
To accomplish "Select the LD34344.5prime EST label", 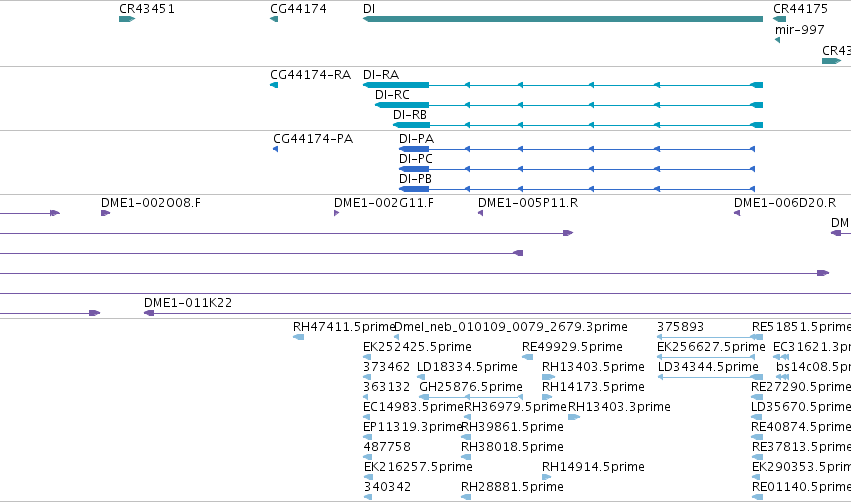I will pyautogui.click(x=708, y=366).
